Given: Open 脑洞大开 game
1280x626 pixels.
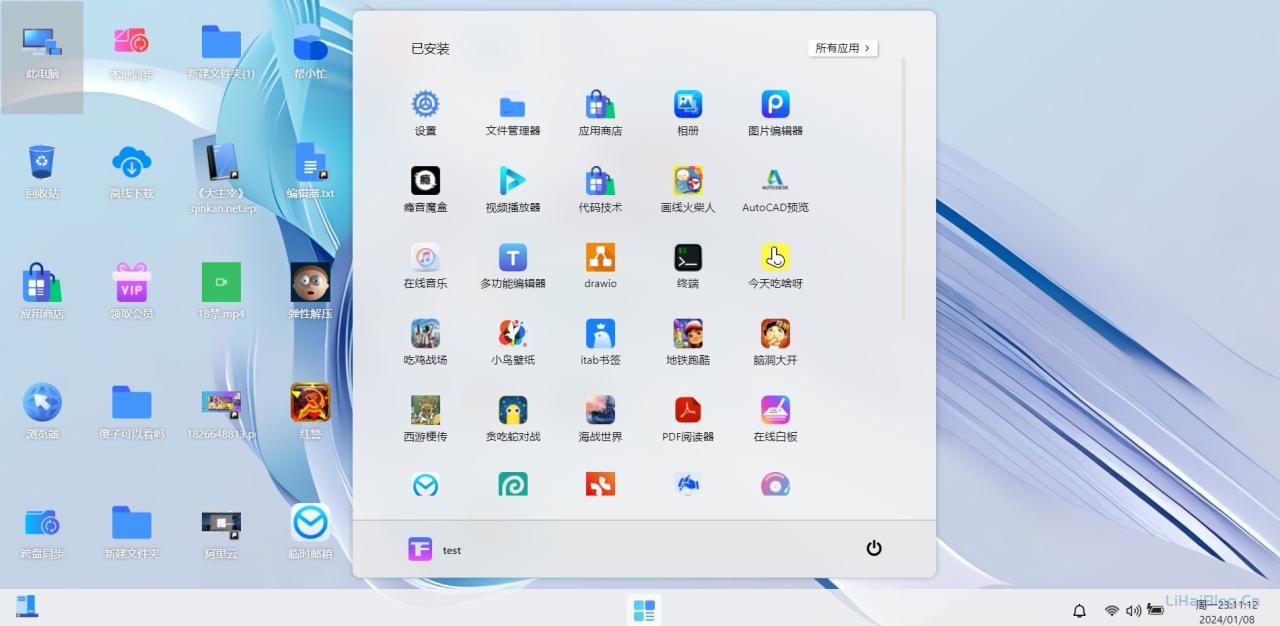Looking at the screenshot, I should tap(775, 343).
